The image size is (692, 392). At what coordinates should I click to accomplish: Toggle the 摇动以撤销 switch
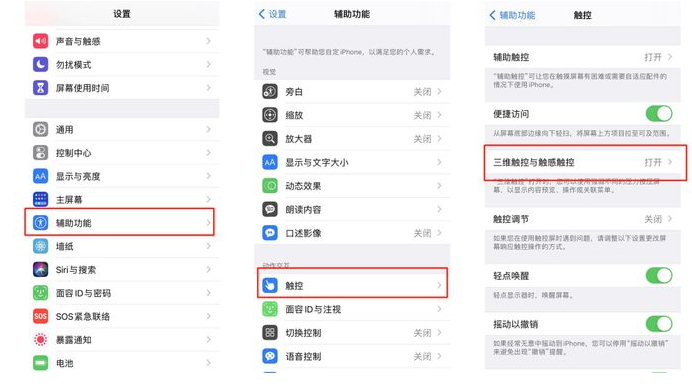pyautogui.click(x=659, y=324)
